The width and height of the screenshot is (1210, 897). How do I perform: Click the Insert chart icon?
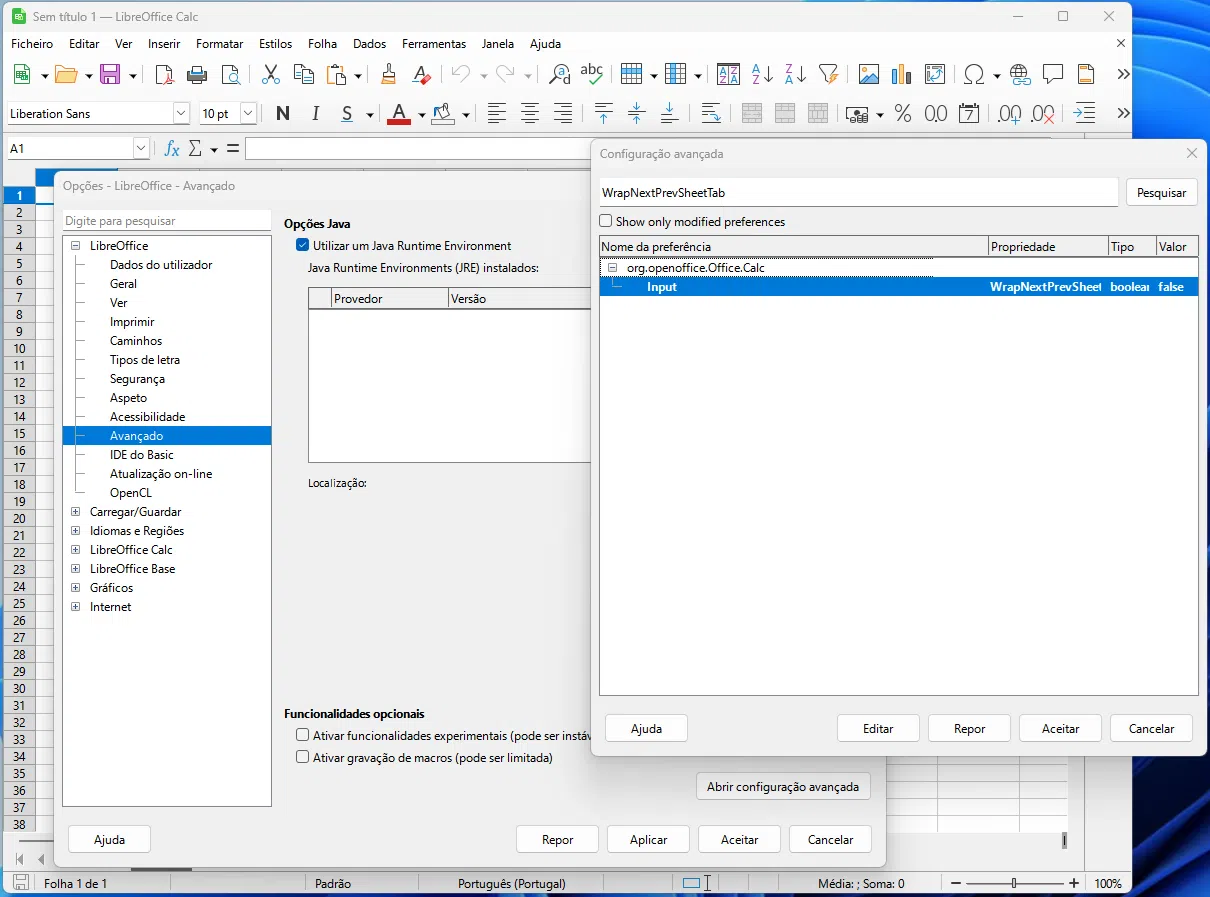coord(901,75)
